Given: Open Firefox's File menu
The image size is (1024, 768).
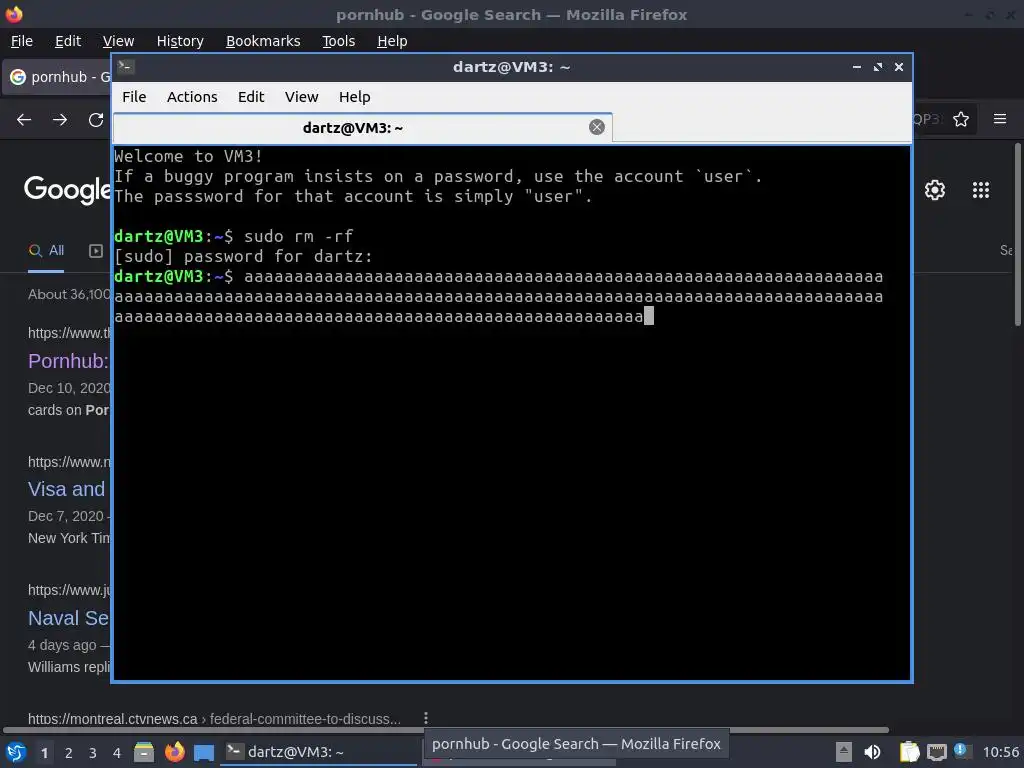Looking at the screenshot, I should pyautogui.click(x=22, y=41).
